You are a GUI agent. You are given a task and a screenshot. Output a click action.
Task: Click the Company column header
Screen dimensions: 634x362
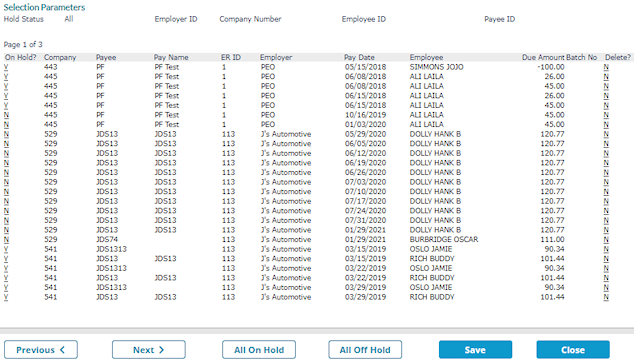tap(60, 57)
